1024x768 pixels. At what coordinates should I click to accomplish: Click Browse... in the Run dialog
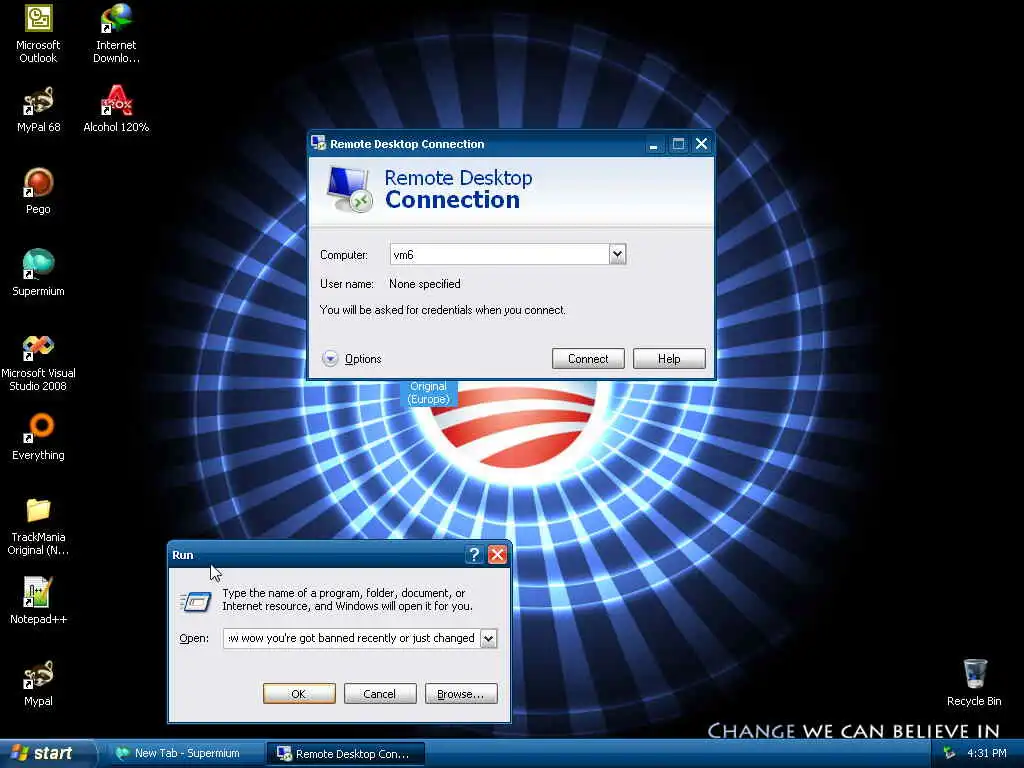[461, 694]
